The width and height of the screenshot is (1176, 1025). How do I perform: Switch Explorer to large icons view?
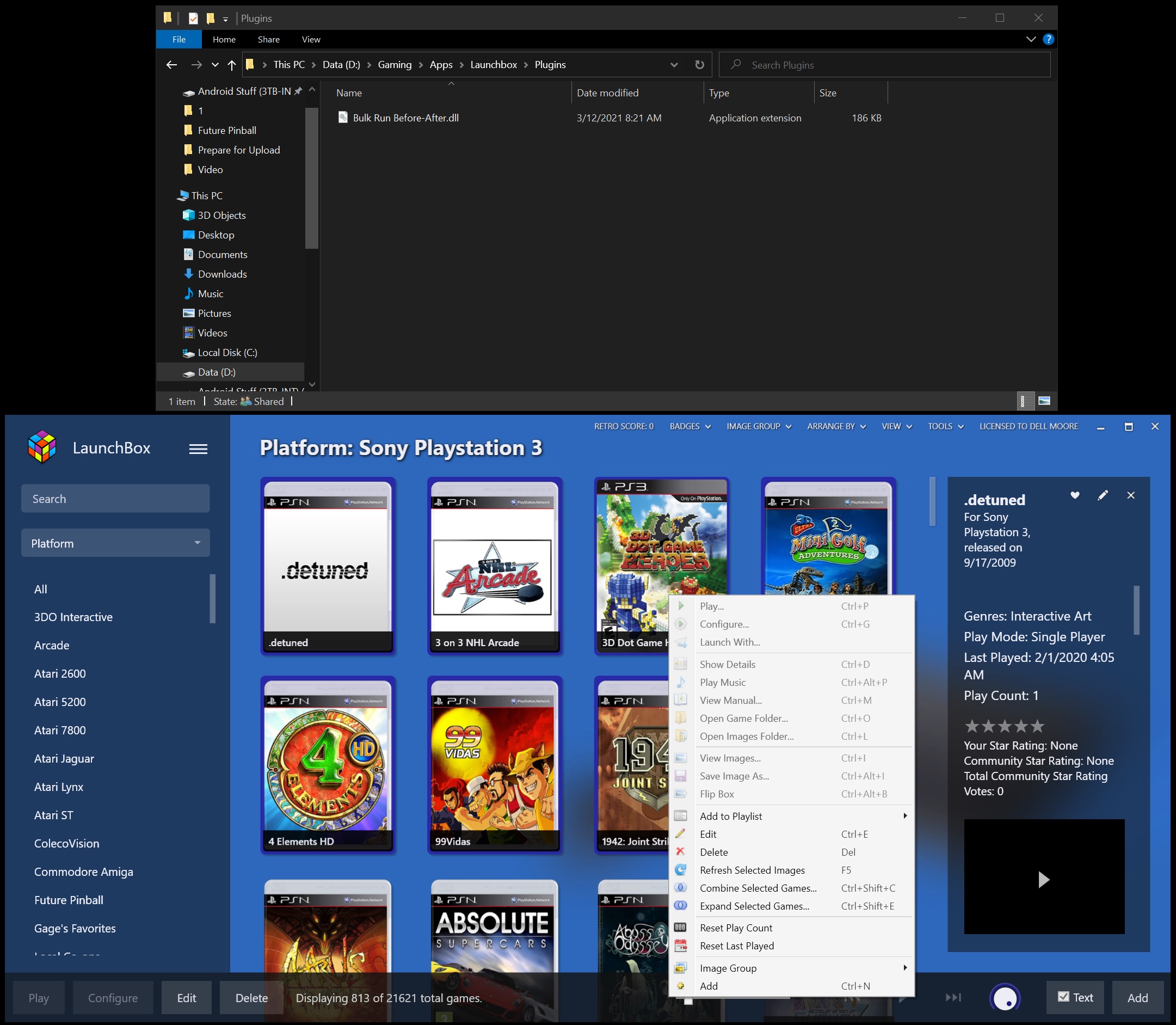pos(1044,401)
